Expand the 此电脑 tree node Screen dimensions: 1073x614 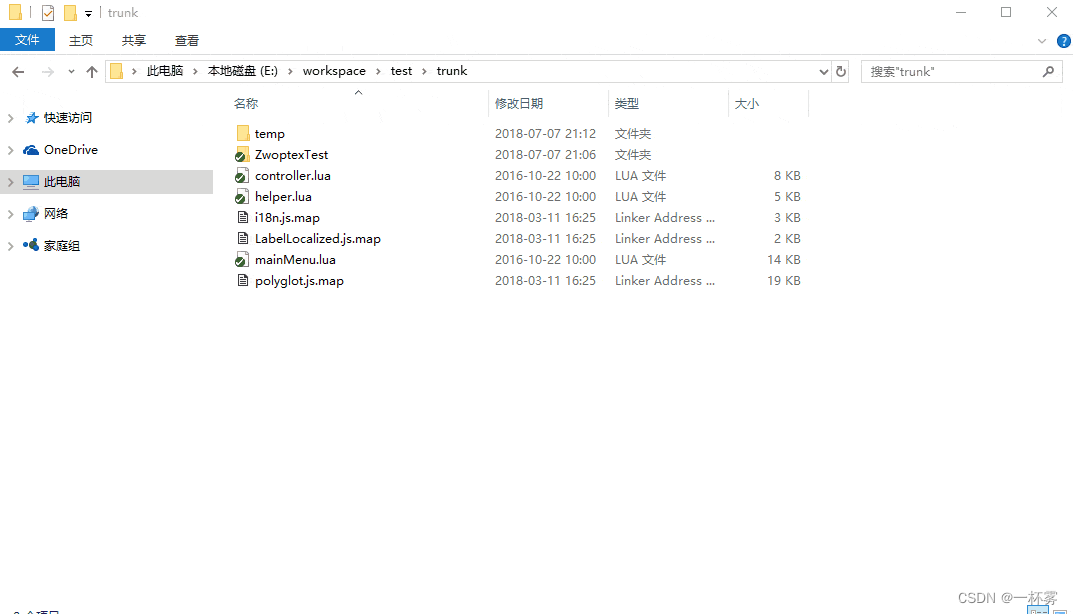pyautogui.click(x=10, y=182)
